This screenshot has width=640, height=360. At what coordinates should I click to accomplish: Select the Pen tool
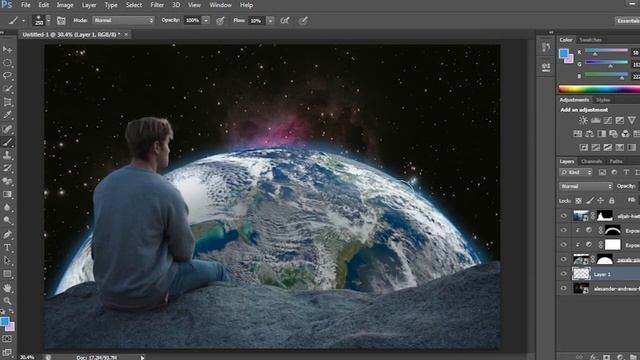[7, 234]
